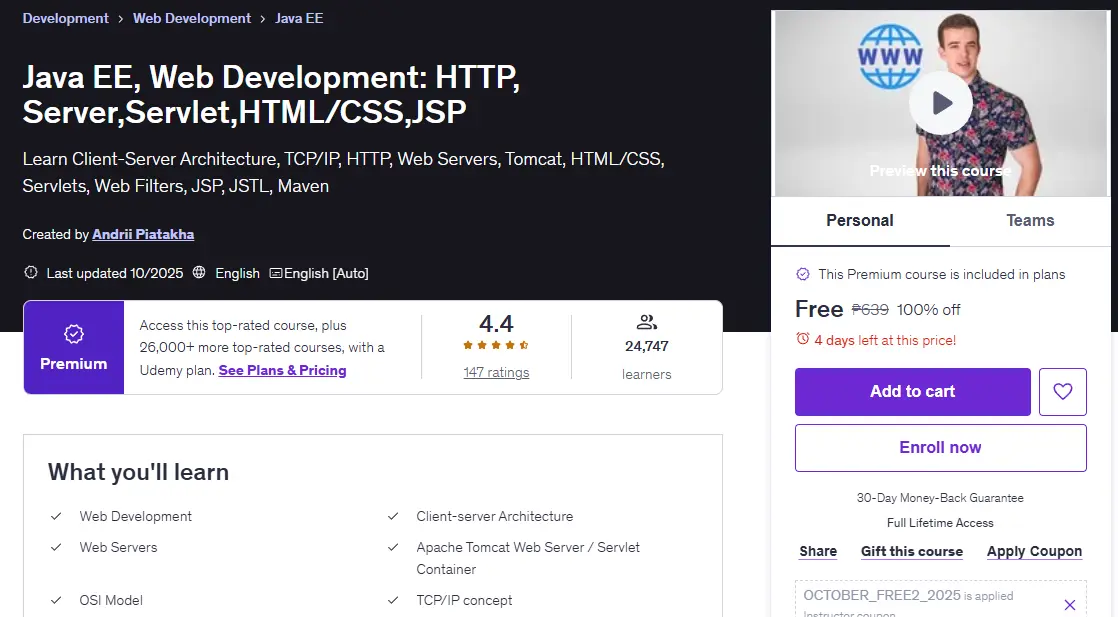1118x617 pixels.
Task: Click the checkmark beside OSI Model item
Action: pos(56,600)
